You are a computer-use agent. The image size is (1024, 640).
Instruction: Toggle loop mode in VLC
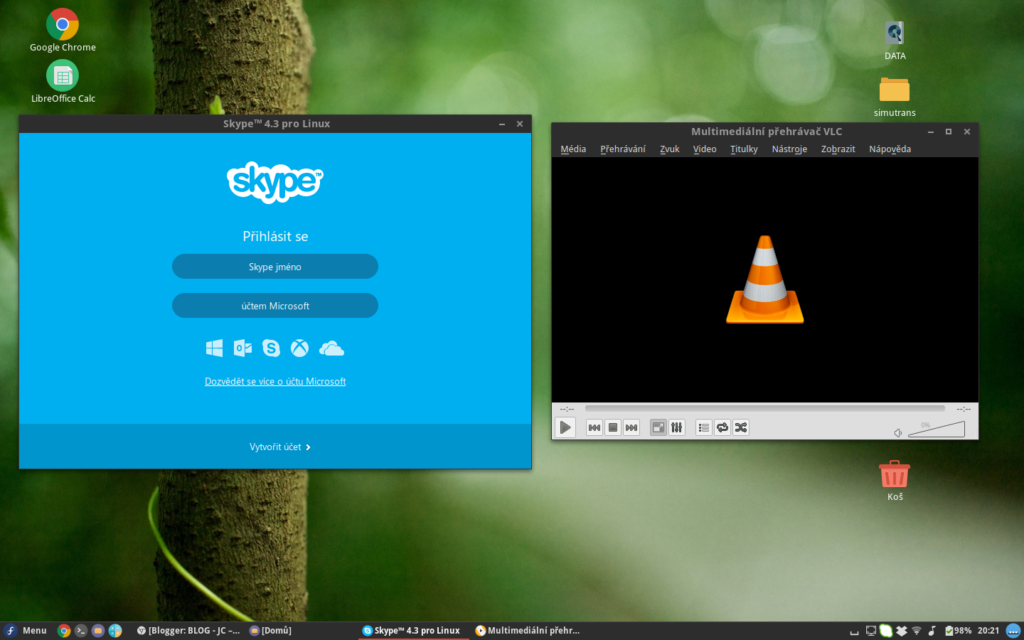[x=722, y=427]
